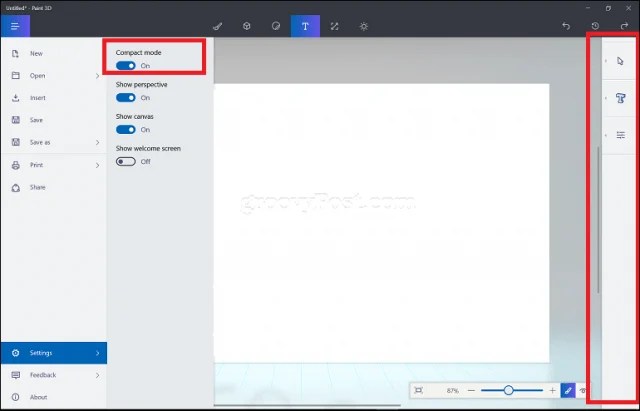The height and width of the screenshot is (411, 640).
Task: Select the Brushes tool in top toolbar
Action: click(218, 26)
